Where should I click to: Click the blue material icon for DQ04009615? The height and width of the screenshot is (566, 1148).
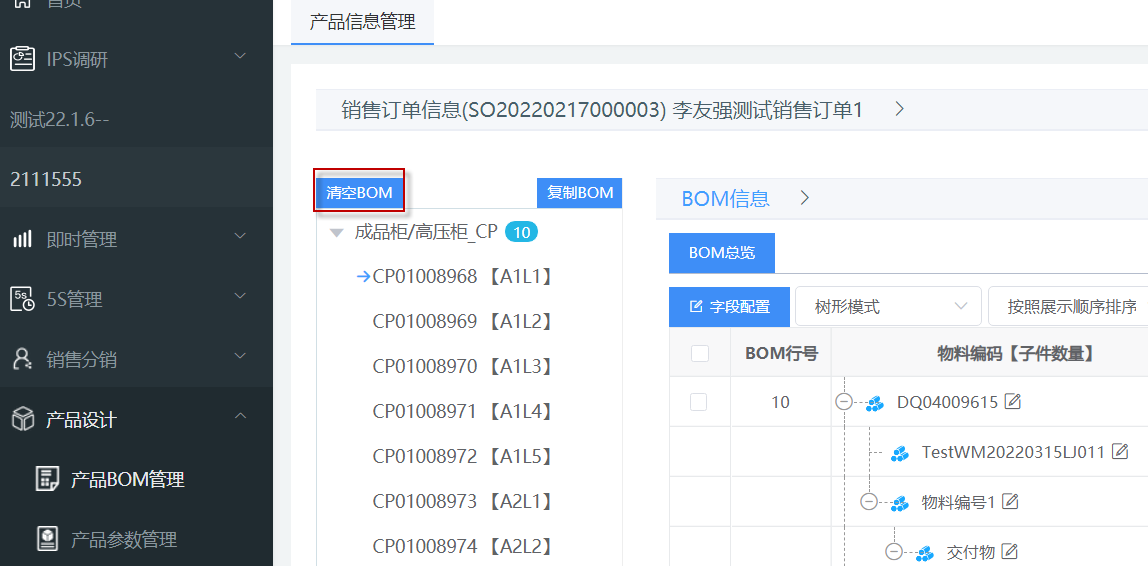(875, 403)
